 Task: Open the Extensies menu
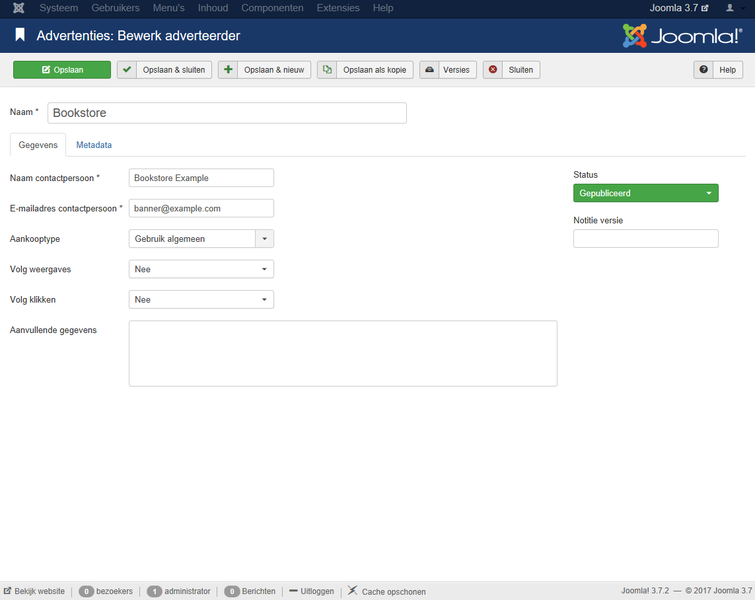click(338, 8)
